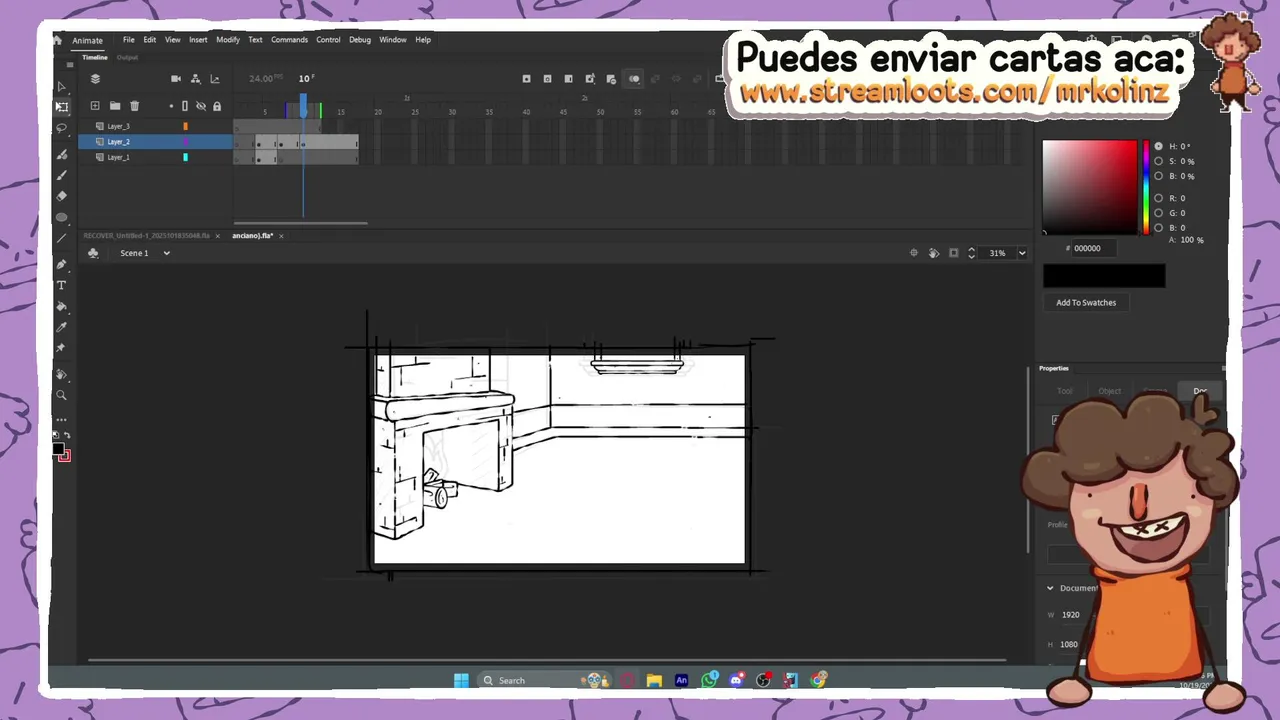The width and height of the screenshot is (1280, 720).
Task: Select the Asset Warp pin tool
Action: click(x=61, y=348)
